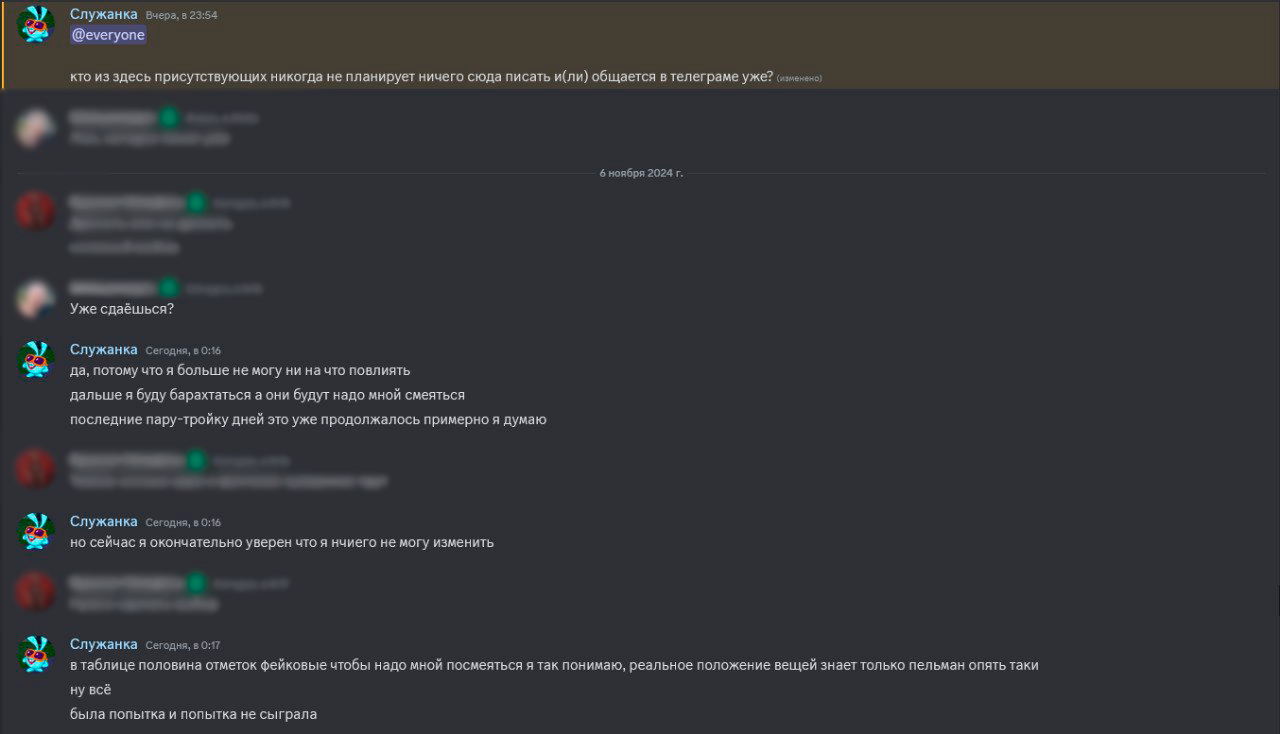This screenshot has height=734, width=1280.
Task: Click the "Вчера, в 23:54" timestamp
Action: [x=181, y=15]
